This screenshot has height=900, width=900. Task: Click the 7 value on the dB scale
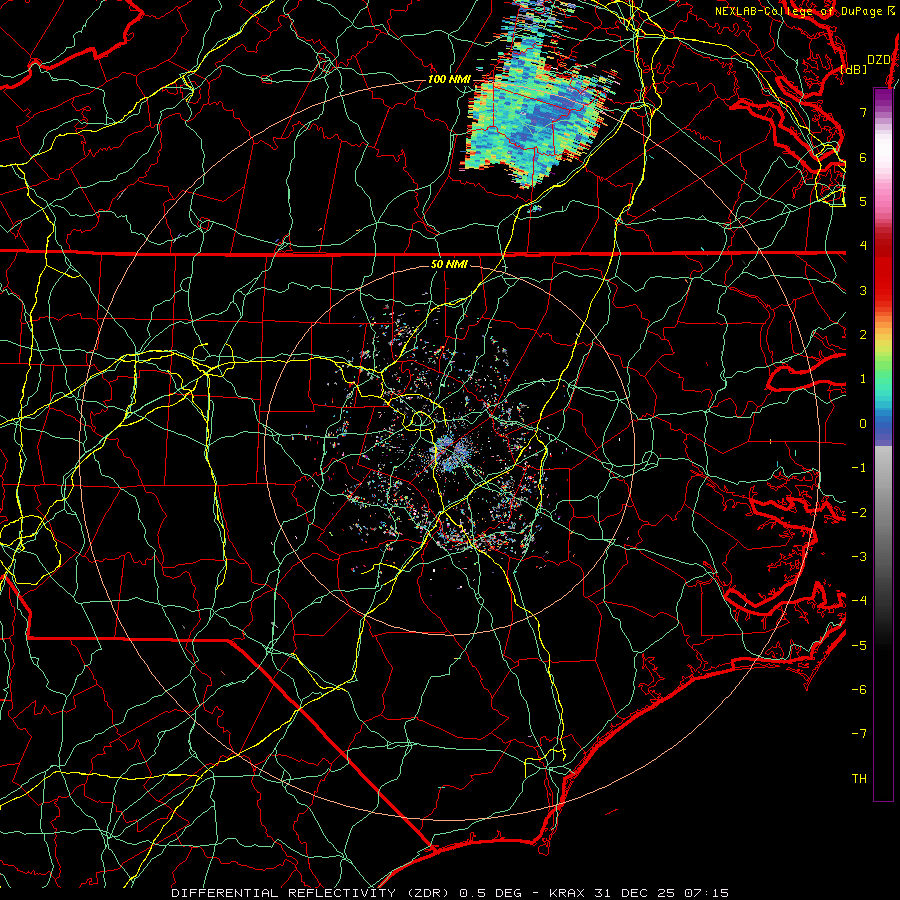click(863, 112)
